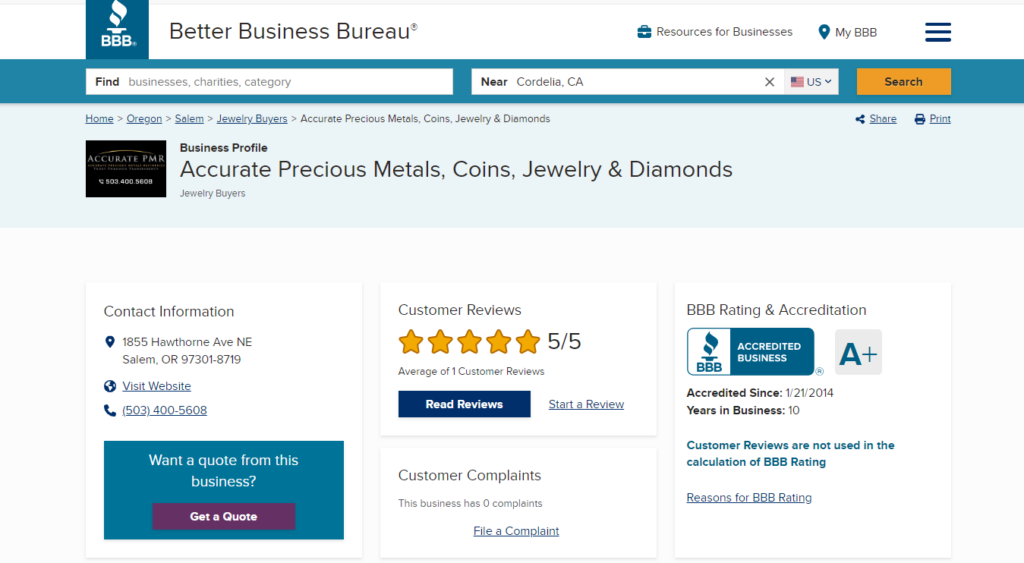Click the Print printer icon
1024x563 pixels.
tap(919, 119)
